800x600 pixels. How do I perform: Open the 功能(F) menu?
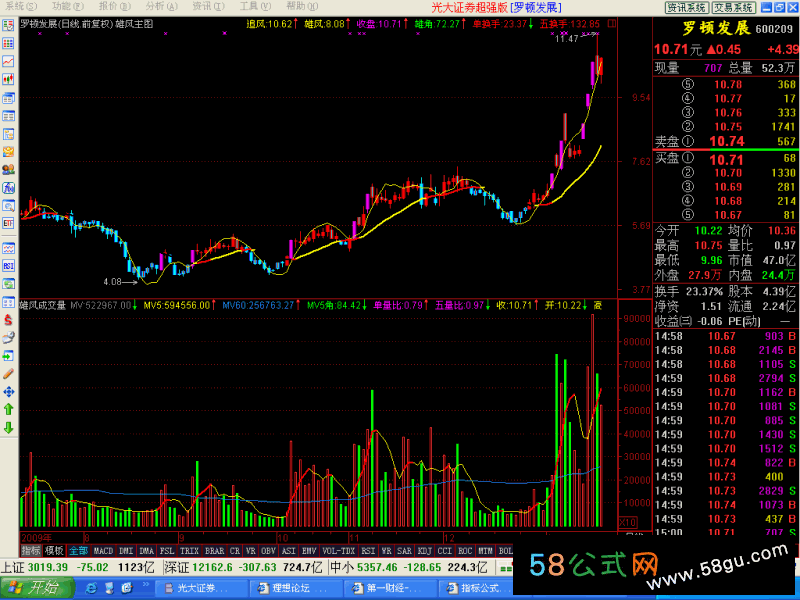coord(68,6)
